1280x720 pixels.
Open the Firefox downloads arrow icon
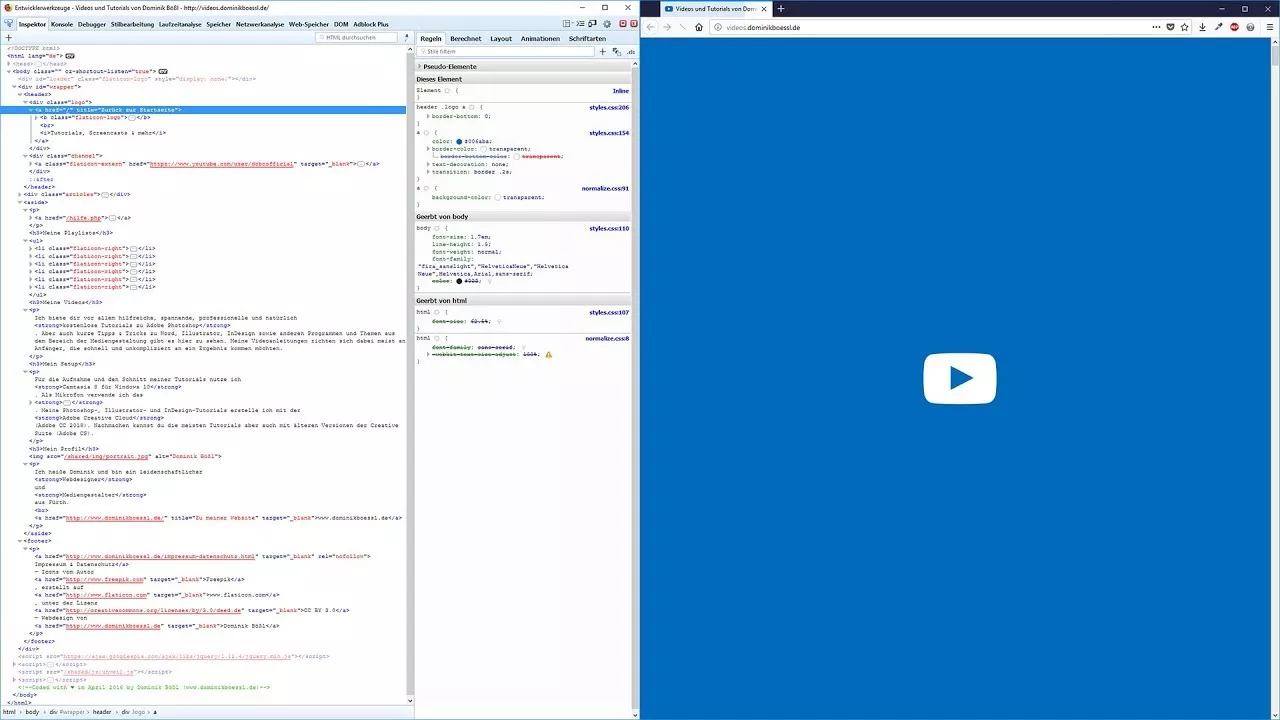[1201, 27]
